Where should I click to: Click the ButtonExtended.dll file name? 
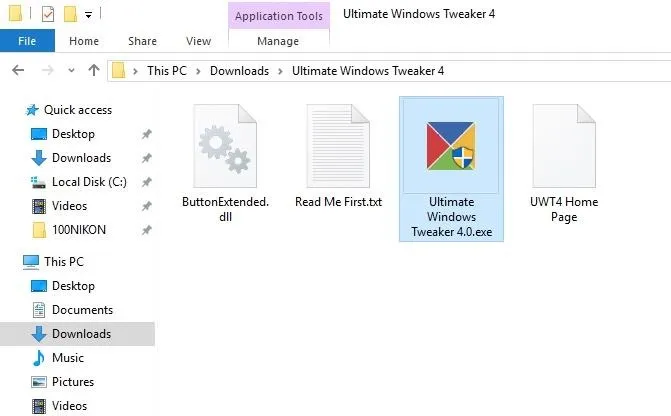[225, 209]
